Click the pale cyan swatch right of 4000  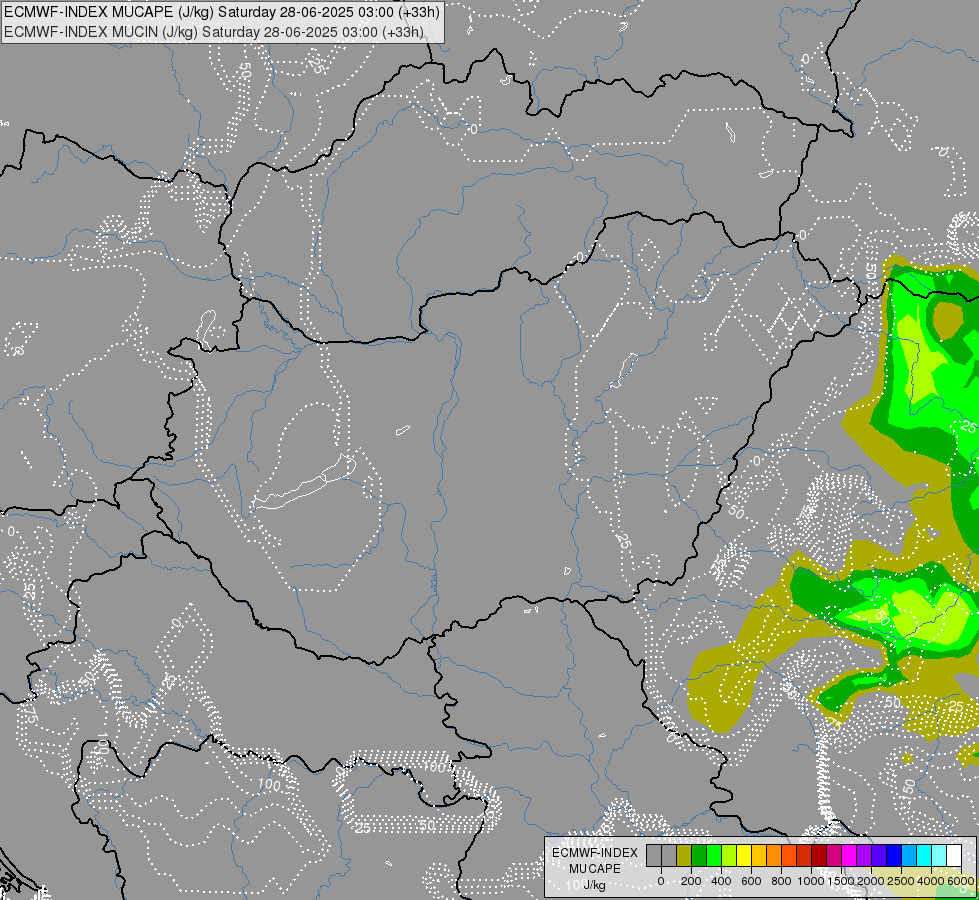[x=940, y=856]
